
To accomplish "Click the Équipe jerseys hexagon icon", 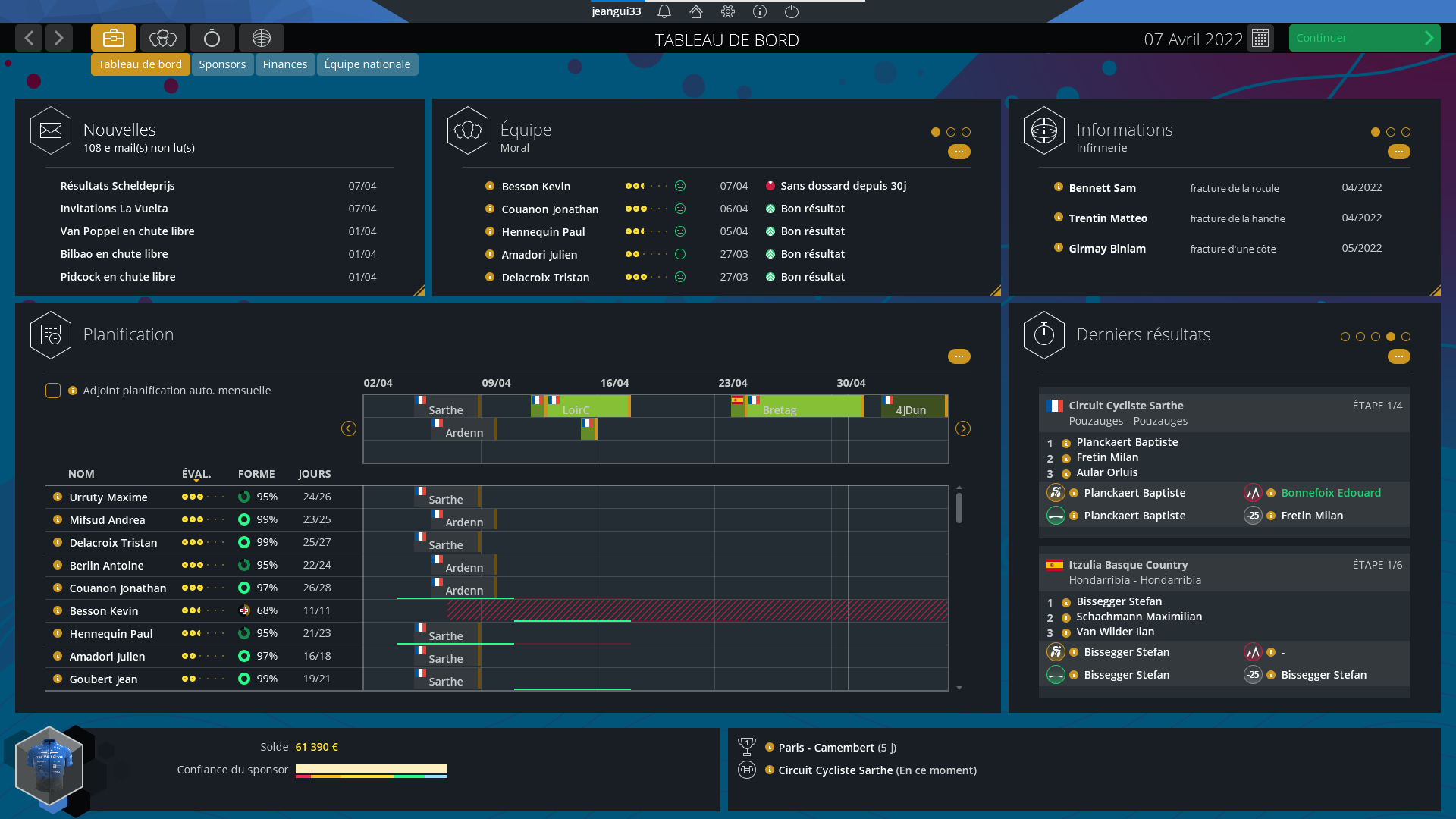I will 468,130.
